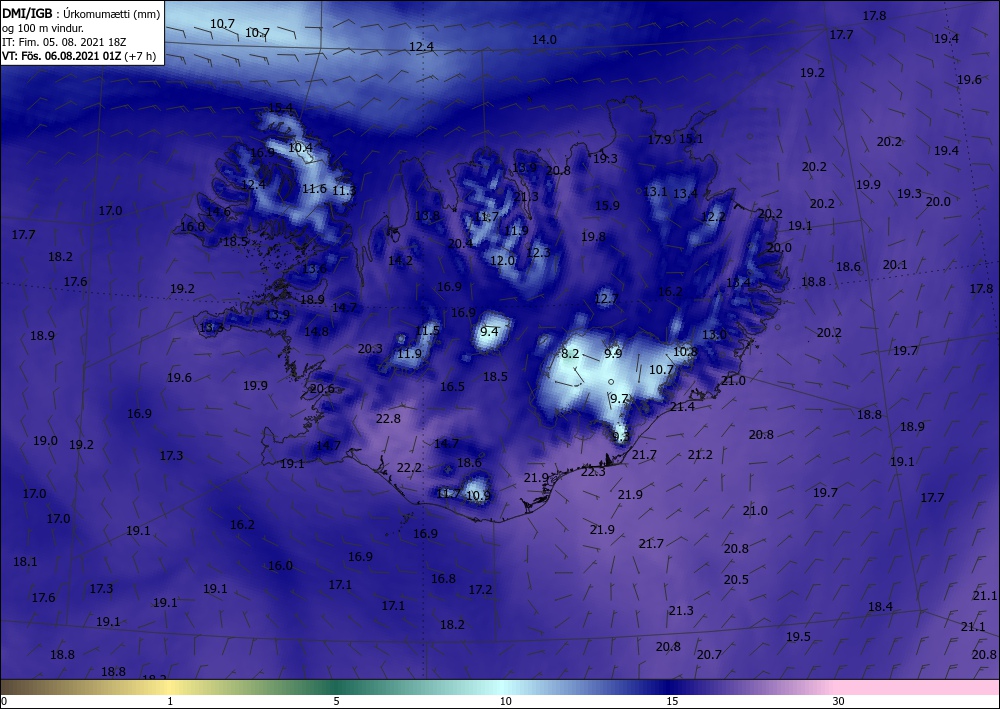Click the 'IT: Fim. 05. 08. 2021 18Z' line
1000x709 pixels.
[64, 42]
